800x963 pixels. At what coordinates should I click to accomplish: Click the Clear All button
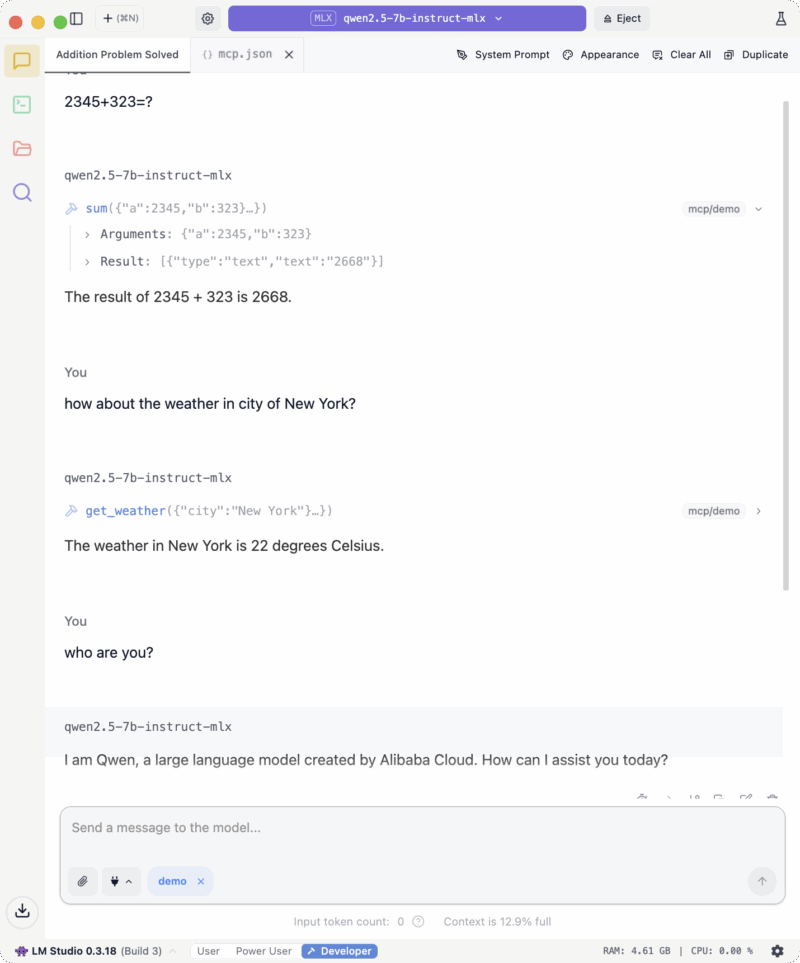pos(682,55)
